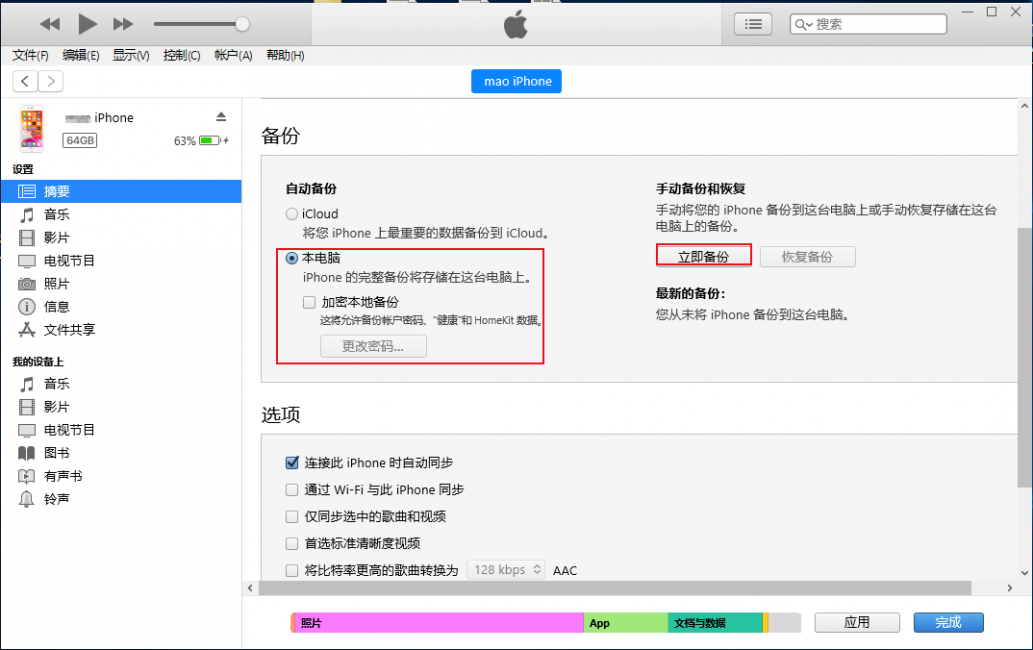The width and height of the screenshot is (1033, 650).
Task: Select the iCloud backup radio button
Action: click(292, 214)
